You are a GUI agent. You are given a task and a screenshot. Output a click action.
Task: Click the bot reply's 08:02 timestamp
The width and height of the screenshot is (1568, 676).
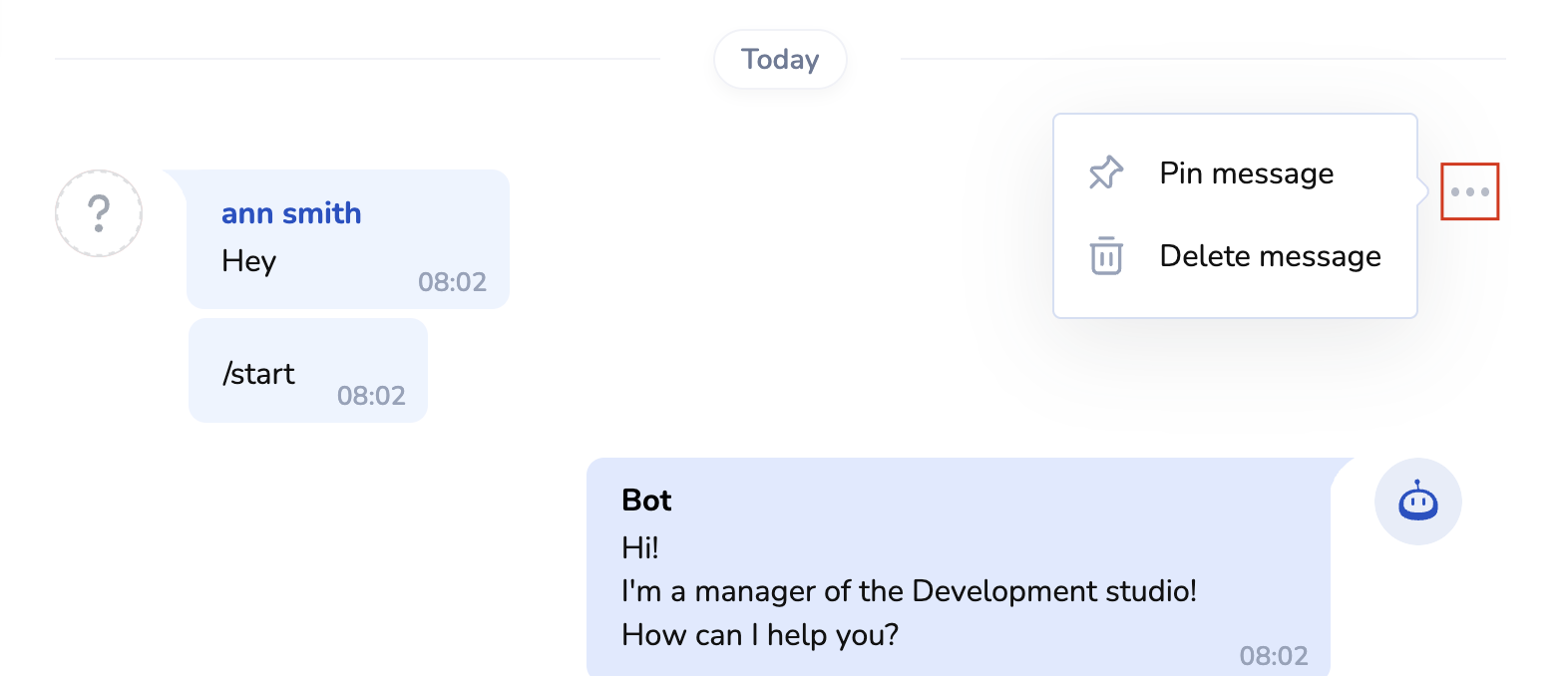(x=1273, y=655)
